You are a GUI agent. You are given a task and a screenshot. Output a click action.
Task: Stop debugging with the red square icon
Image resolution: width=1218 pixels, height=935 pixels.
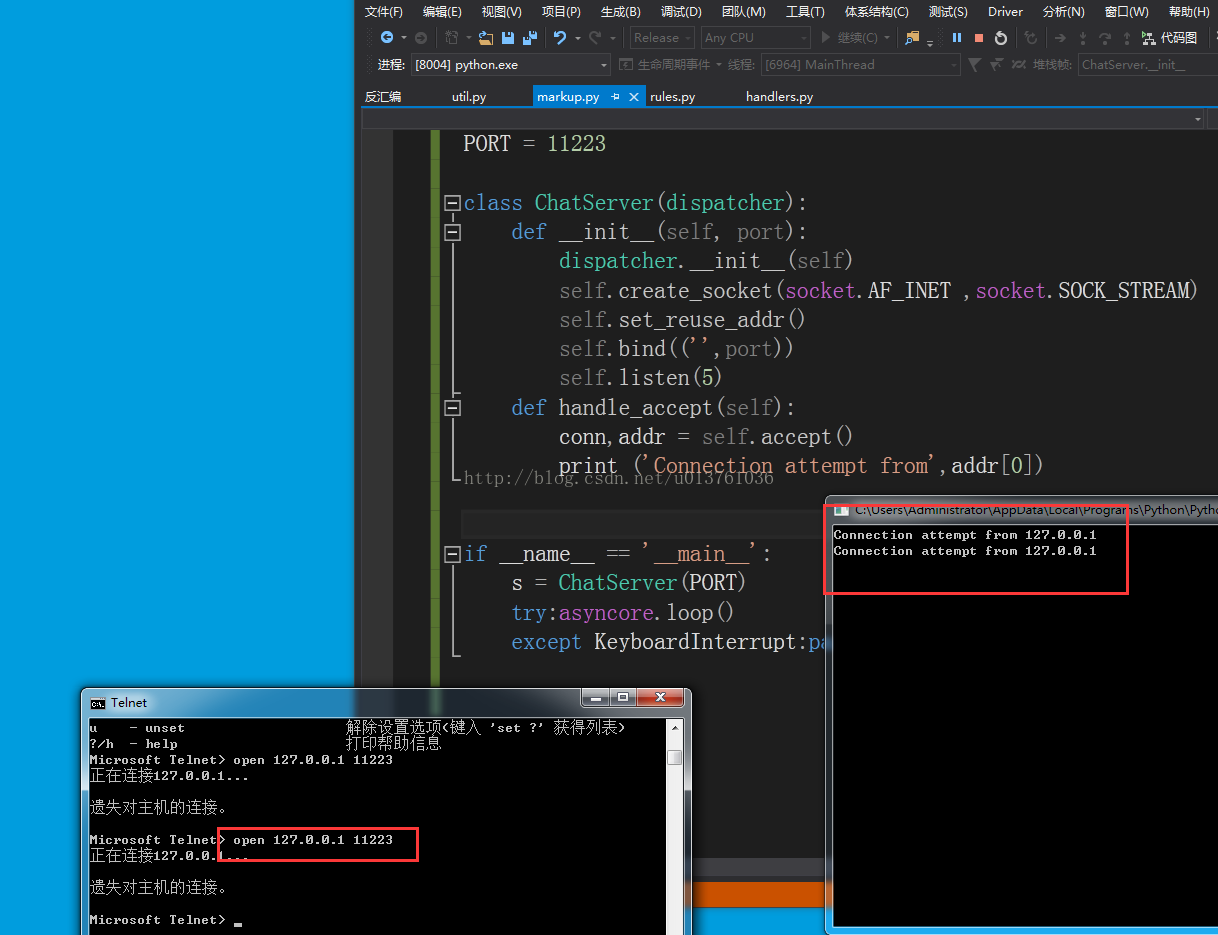979,38
